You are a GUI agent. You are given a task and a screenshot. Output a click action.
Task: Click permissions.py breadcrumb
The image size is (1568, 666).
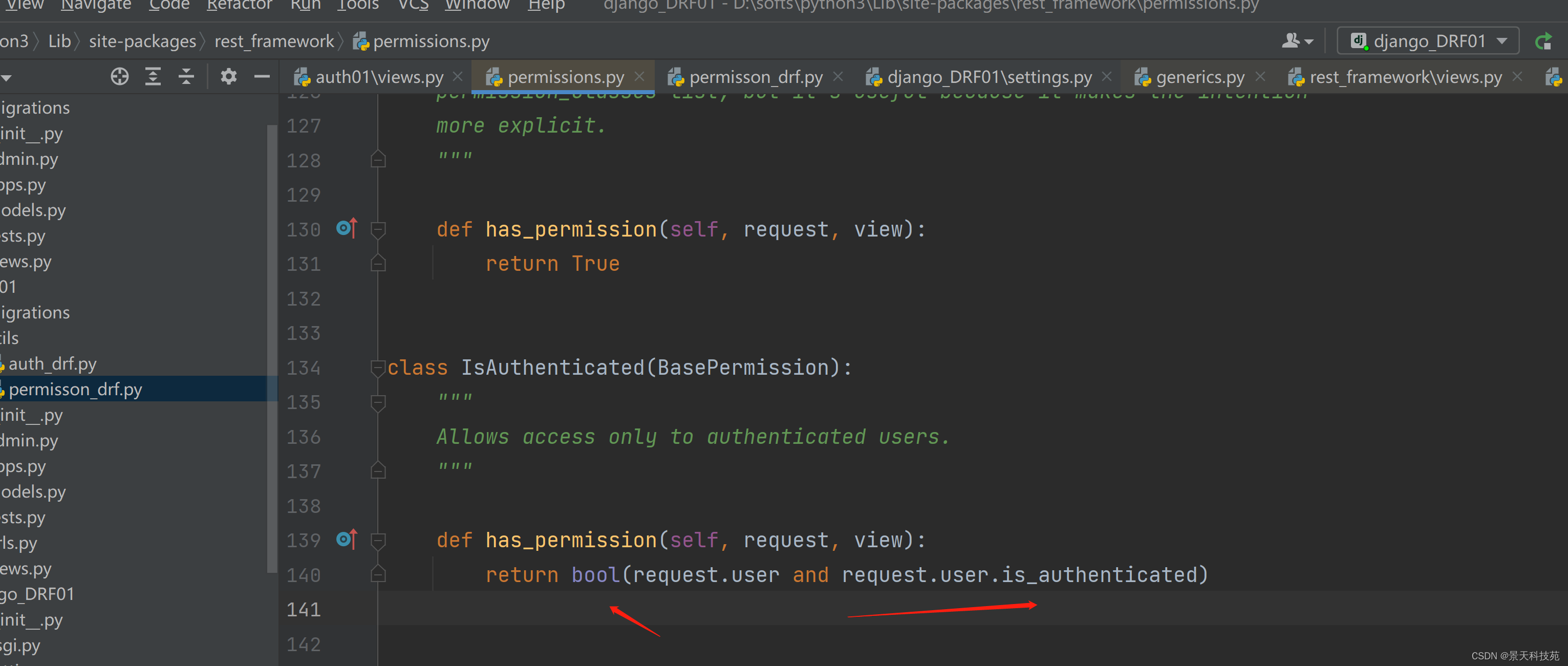pos(422,41)
